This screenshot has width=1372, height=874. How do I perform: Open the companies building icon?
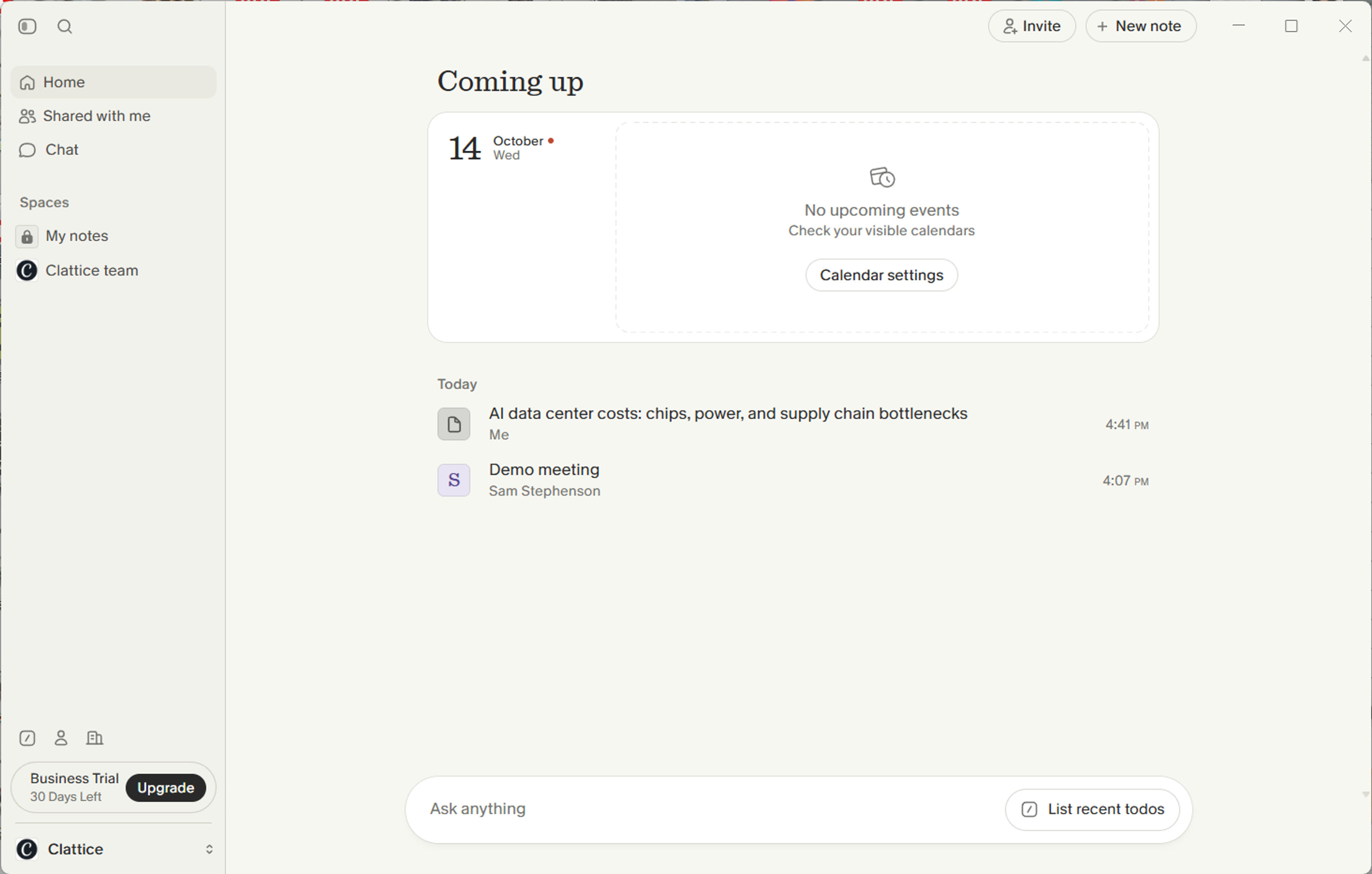pos(95,738)
